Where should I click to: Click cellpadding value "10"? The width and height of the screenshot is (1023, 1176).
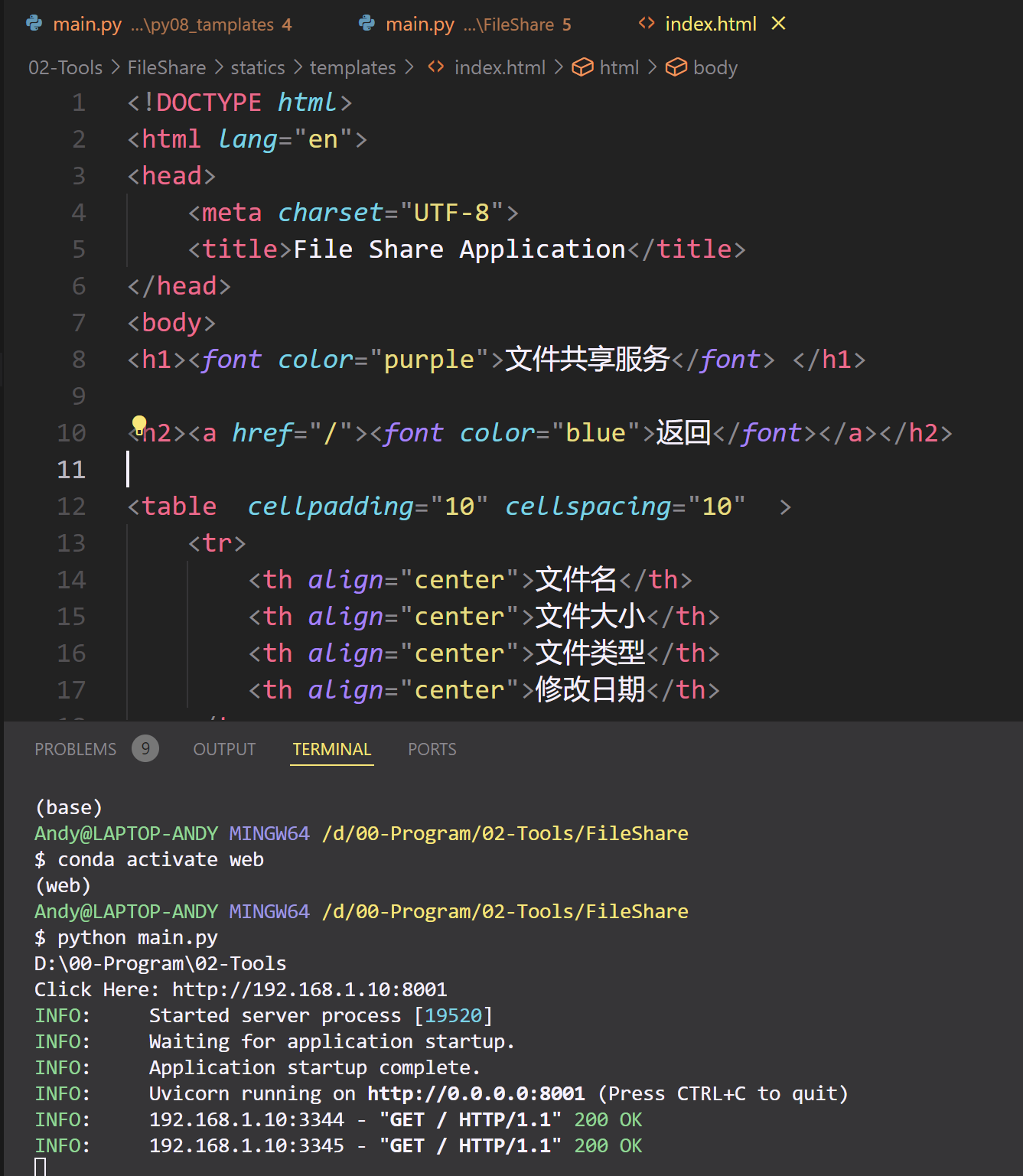459,507
